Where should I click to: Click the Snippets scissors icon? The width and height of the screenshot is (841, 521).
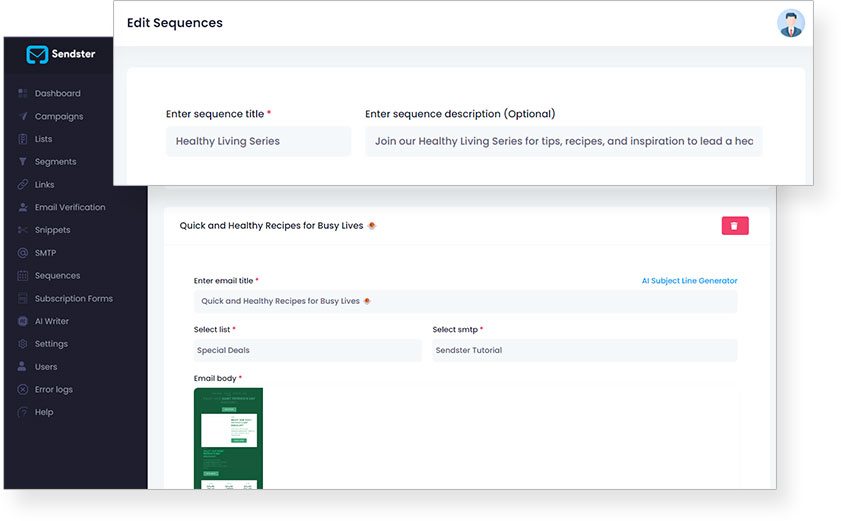23,230
